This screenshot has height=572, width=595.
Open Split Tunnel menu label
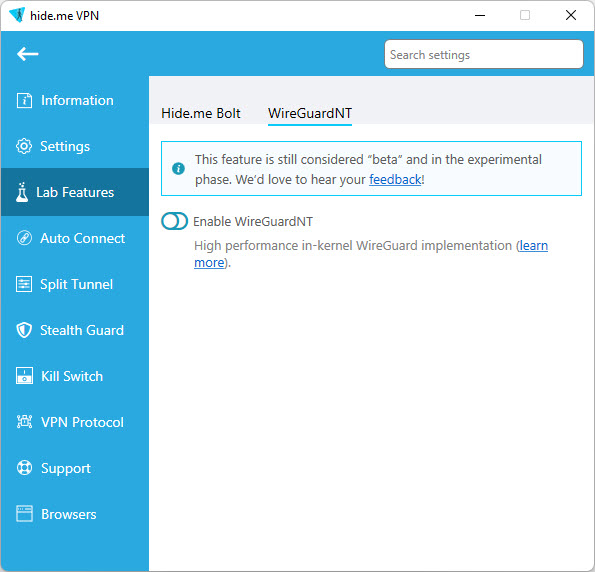click(76, 284)
